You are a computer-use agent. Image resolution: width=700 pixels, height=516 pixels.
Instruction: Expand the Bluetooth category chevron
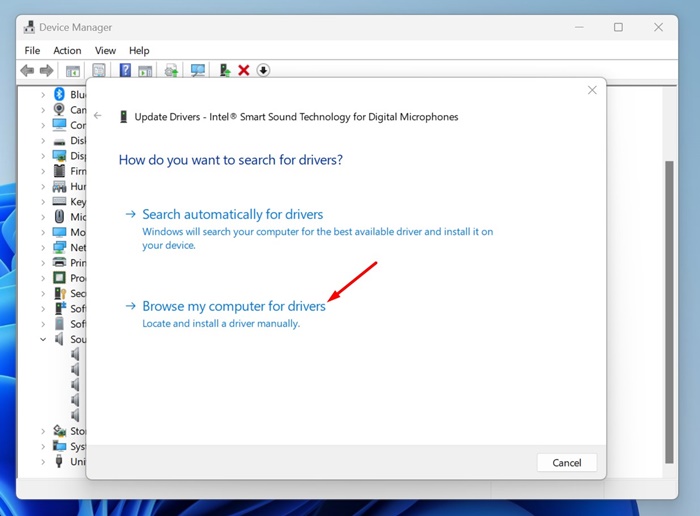pyautogui.click(x=43, y=95)
